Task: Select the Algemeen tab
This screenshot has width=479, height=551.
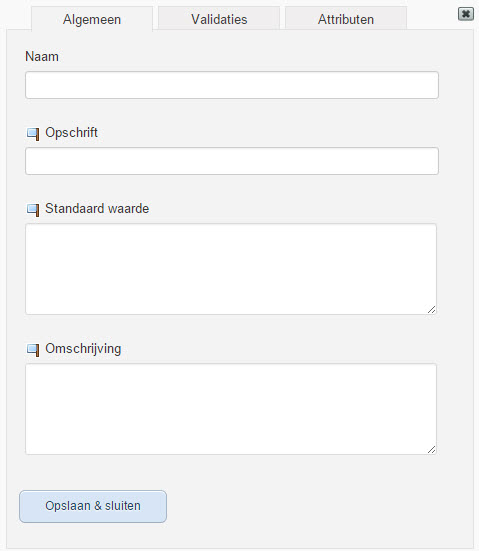Action: [92, 19]
